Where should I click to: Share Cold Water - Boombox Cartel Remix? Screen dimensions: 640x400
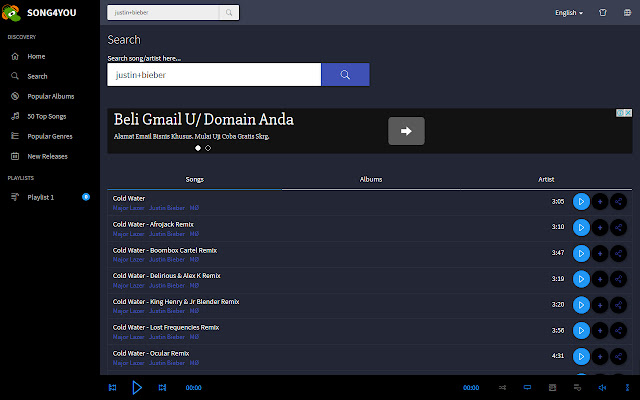[x=618, y=253]
